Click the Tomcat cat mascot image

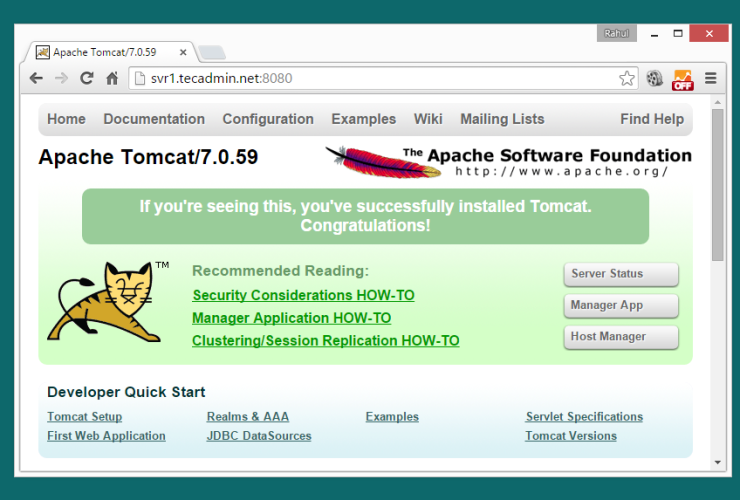(x=105, y=302)
